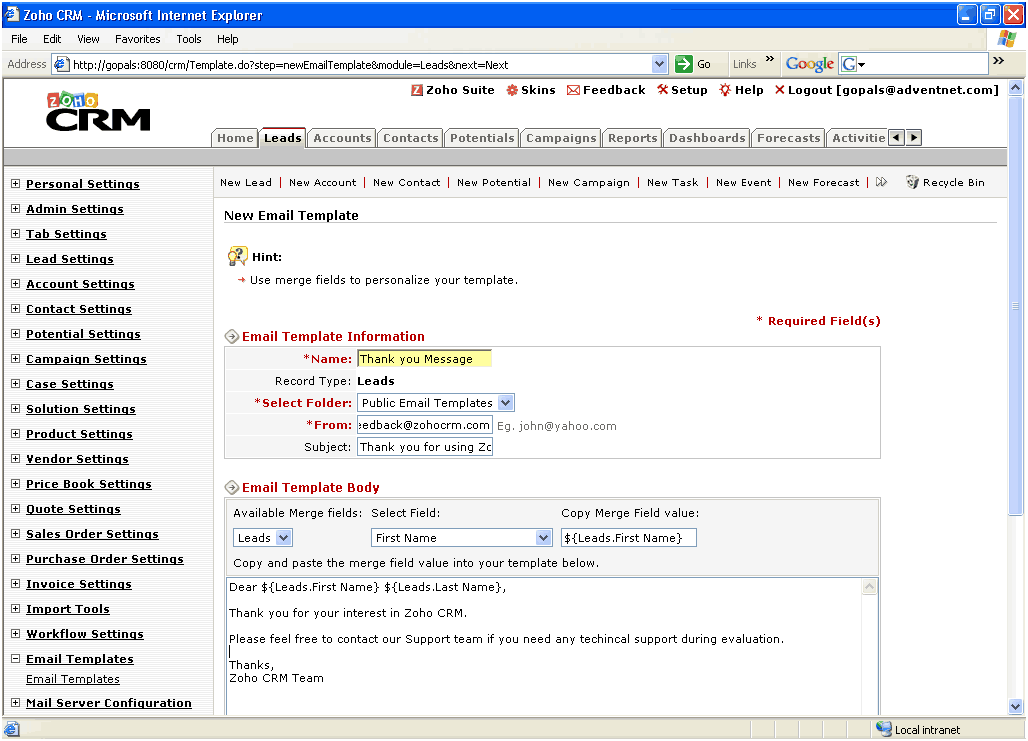Click the template body scrollbar up arrow
This screenshot has height=741, width=1028.
point(869,587)
